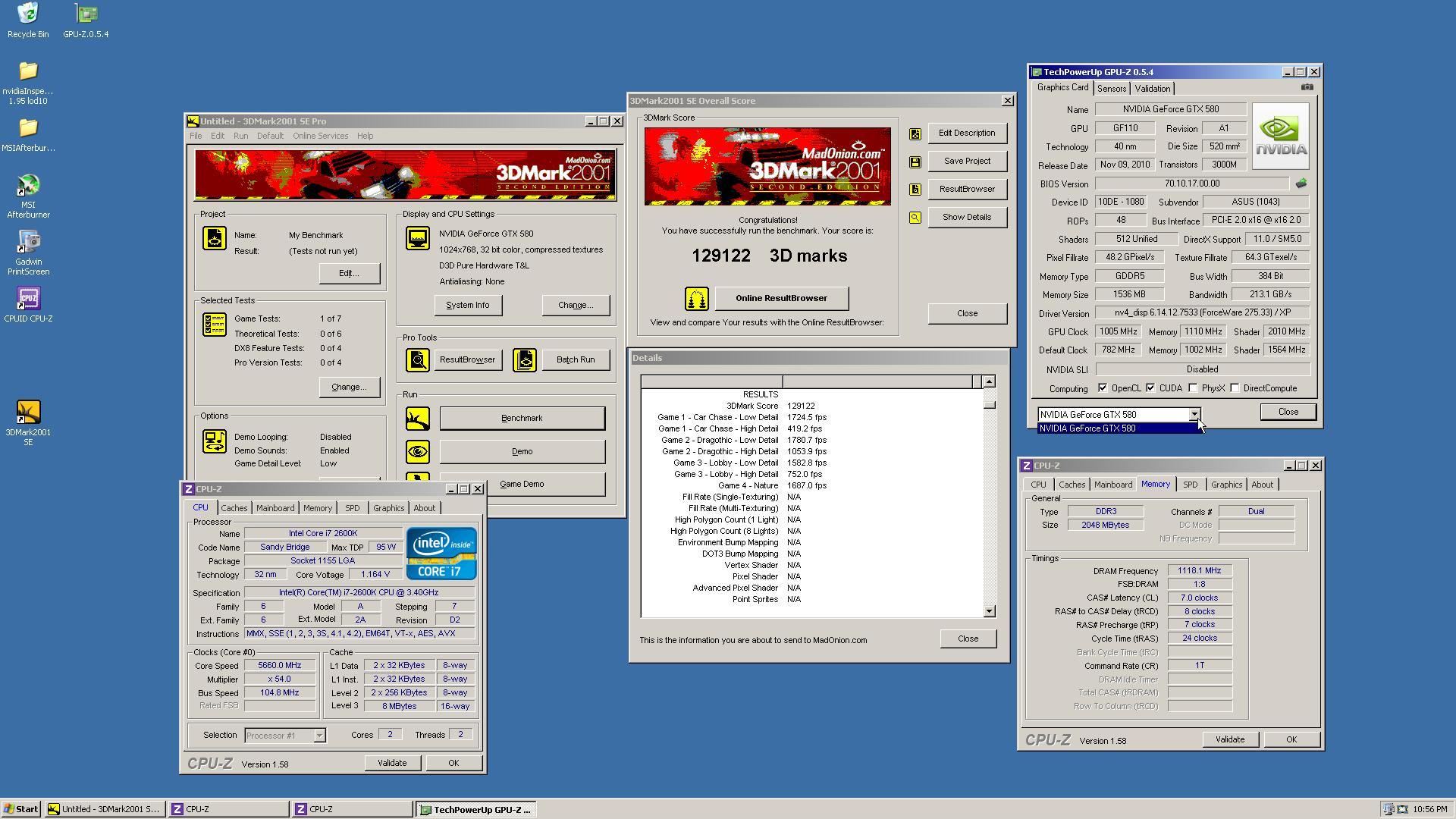The height and width of the screenshot is (819, 1456).
Task: Open the GPU selection dropdown arrow in GPU-Z
Action: tap(1194, 415)
